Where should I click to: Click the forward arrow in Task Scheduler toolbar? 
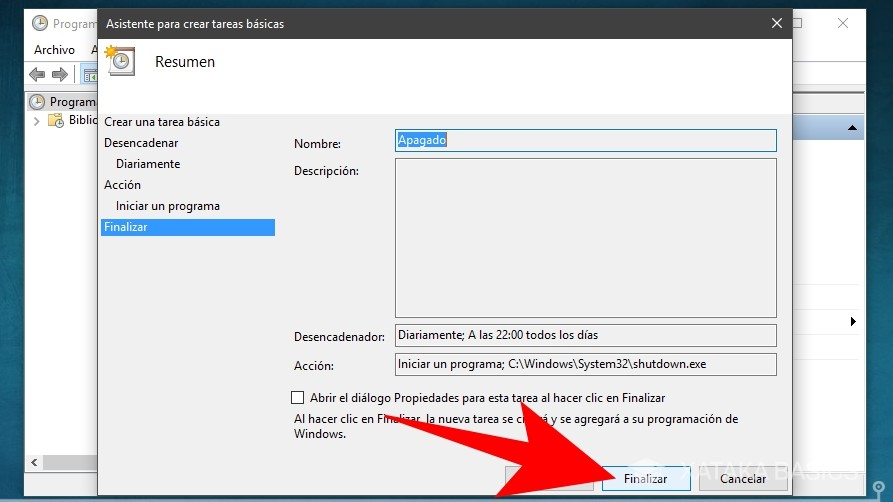pyautogui.click(x=60, y=75)
